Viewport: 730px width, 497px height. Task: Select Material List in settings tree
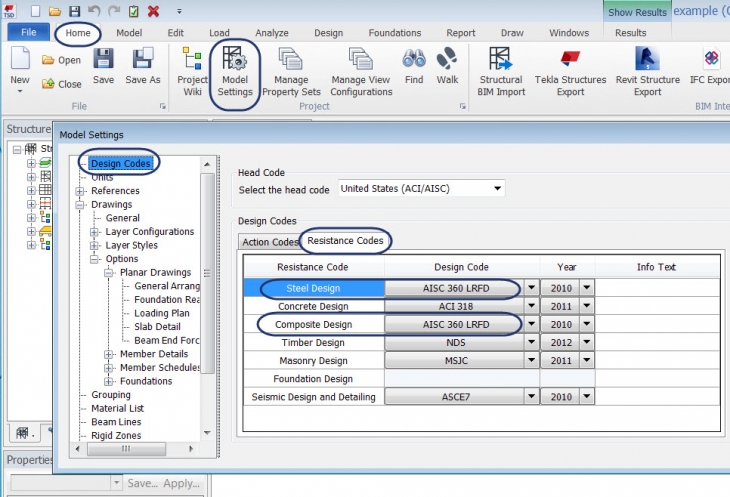[x=117, y=408]
